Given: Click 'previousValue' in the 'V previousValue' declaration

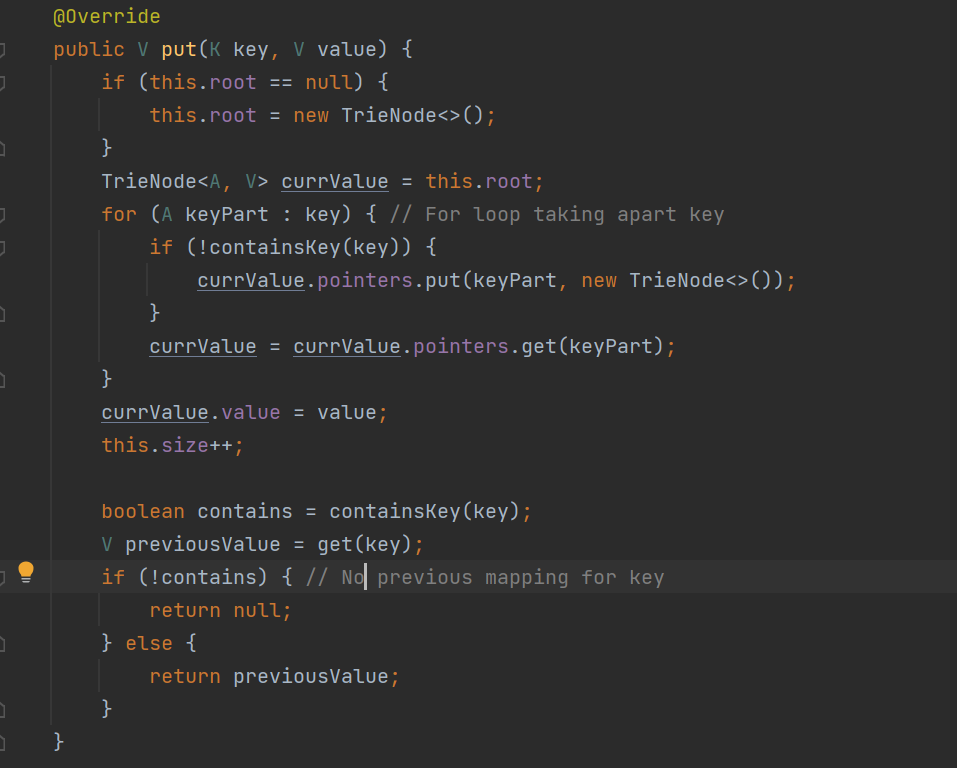Looking at the screenshot, I should click(x=203, y=544).
